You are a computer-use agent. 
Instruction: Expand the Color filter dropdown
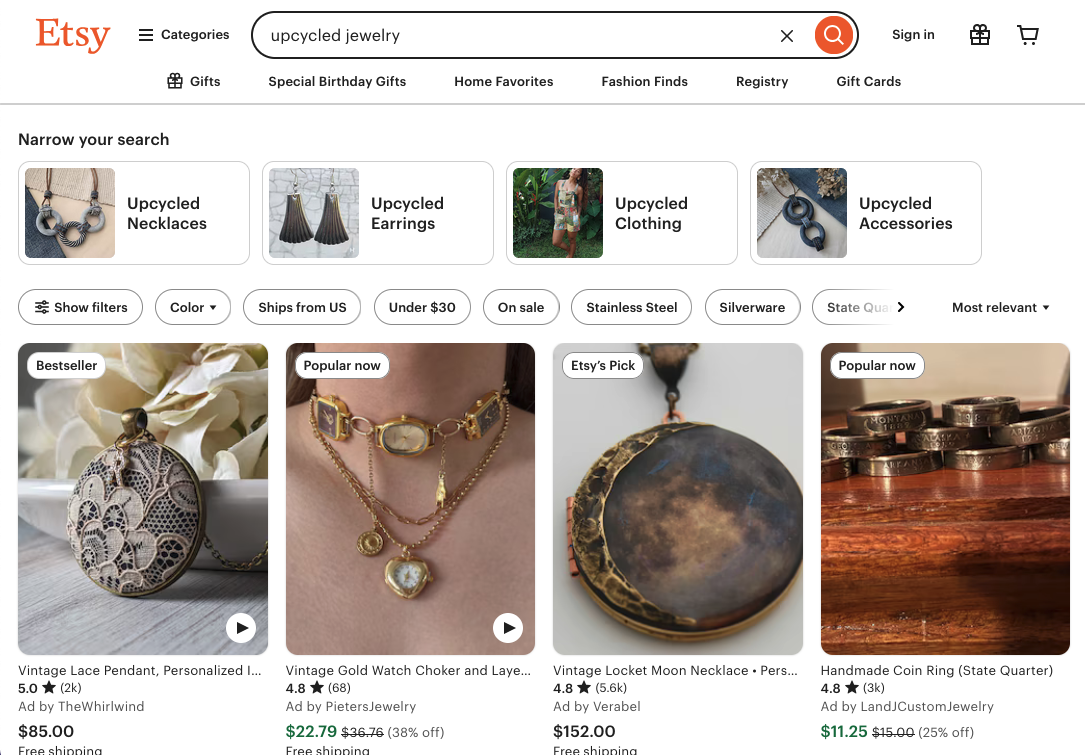(193, 307)
